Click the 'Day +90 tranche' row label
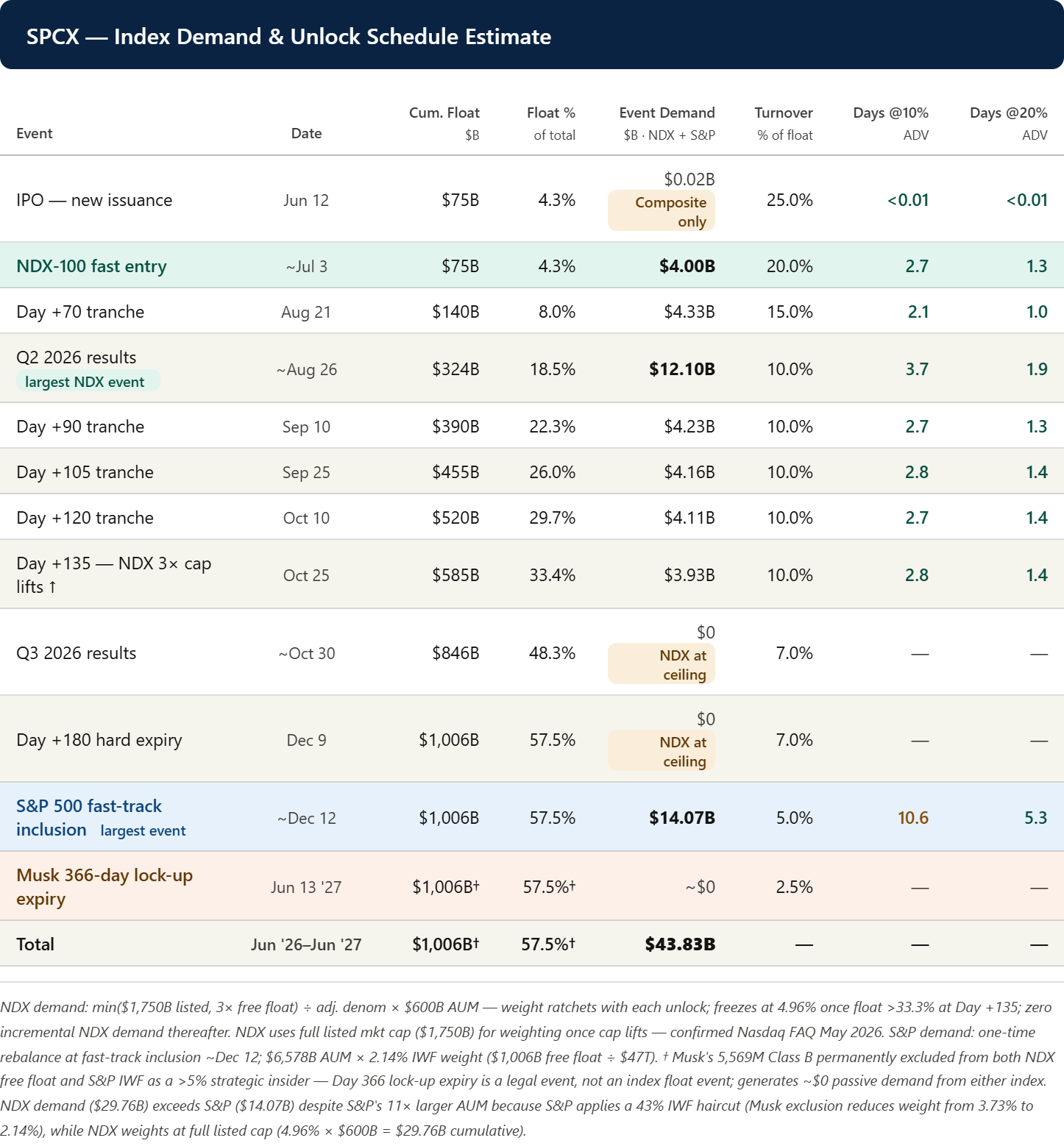Image resolution: width=1064 pixels, height=1146 pixels. click(x=80, y=427)
